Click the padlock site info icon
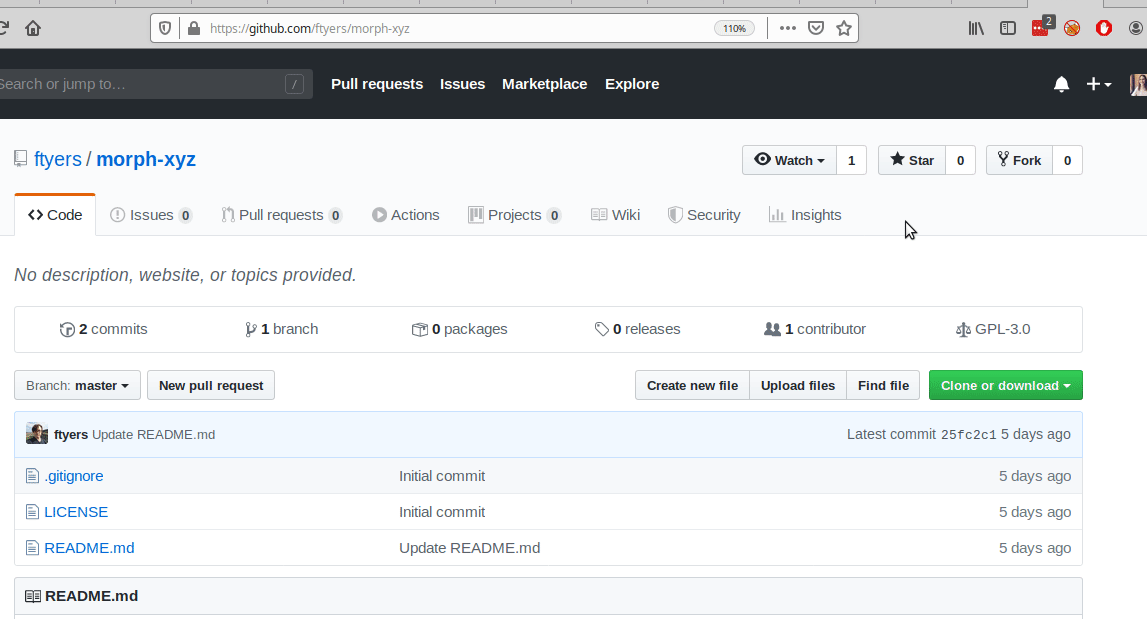Screen dimensions: 1147x619 194,29
